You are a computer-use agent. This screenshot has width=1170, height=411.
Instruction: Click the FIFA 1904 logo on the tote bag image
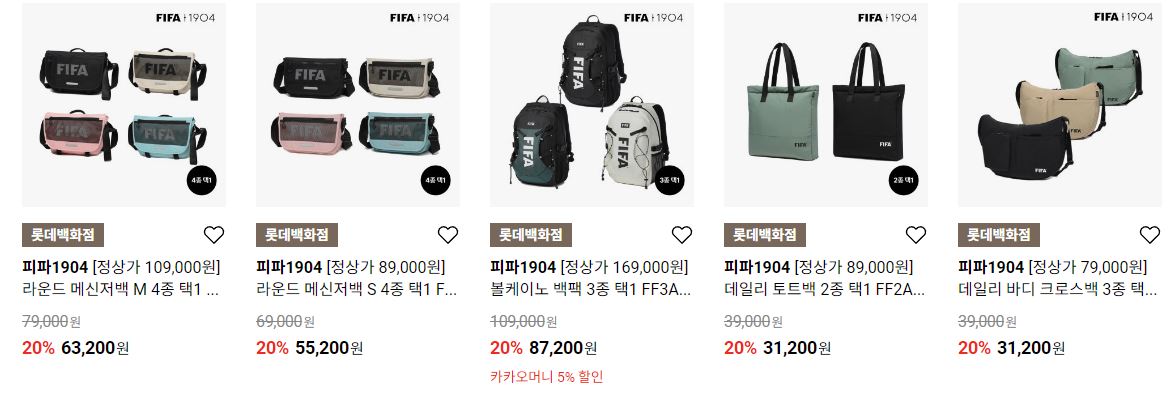(887, 17)
